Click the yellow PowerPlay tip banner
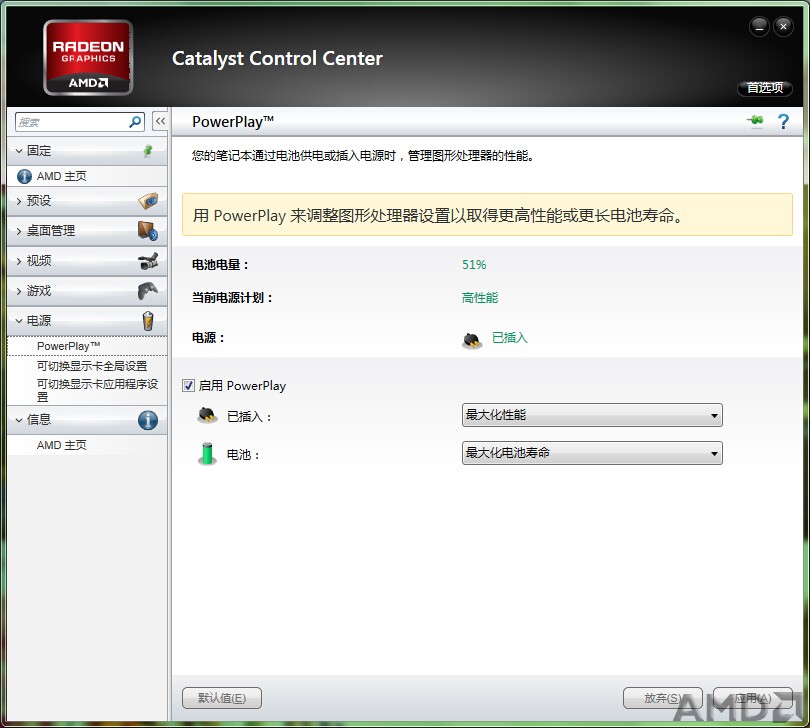810x728 pixels. tap(487, 215)
